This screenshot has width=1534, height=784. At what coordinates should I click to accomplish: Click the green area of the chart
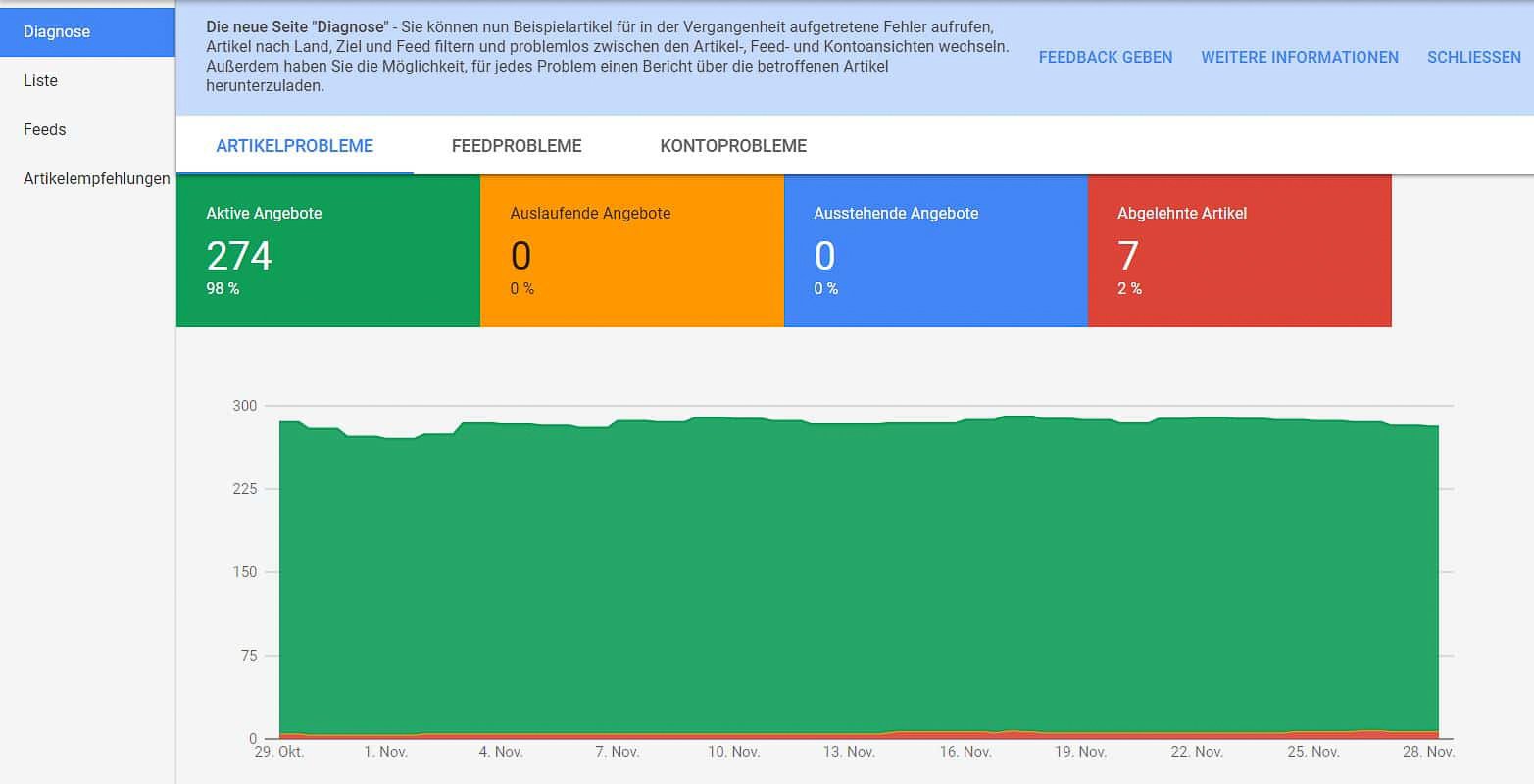pyautogui.click(x=858, y=578)
